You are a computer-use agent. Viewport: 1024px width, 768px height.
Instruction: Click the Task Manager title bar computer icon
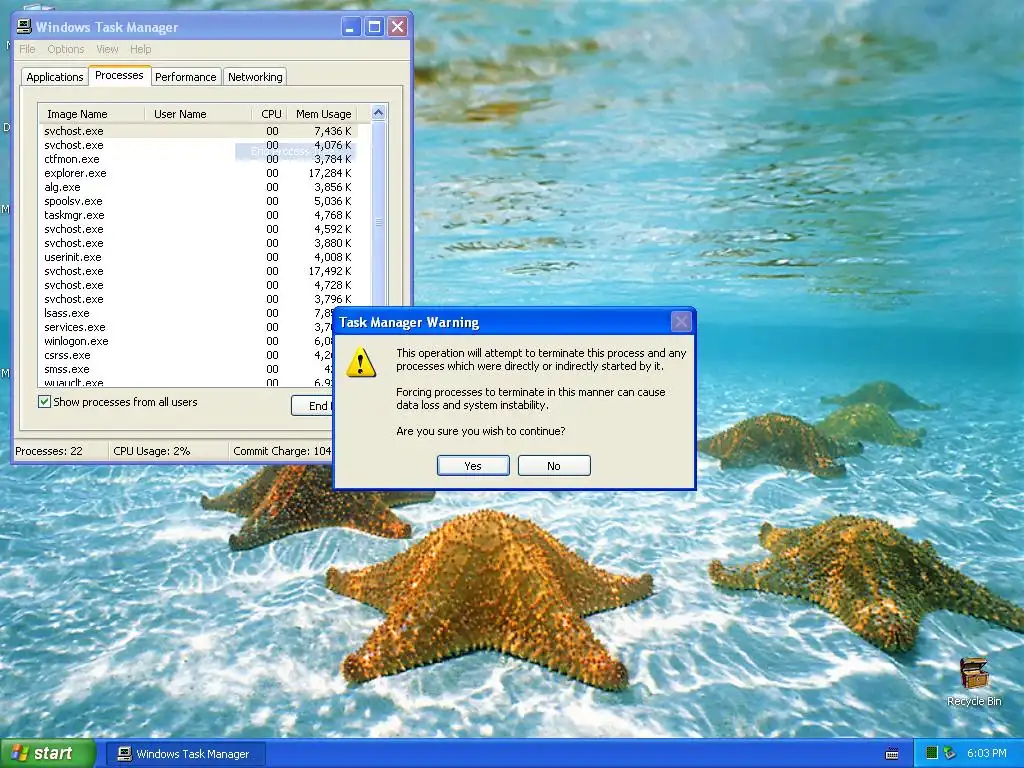24,27
